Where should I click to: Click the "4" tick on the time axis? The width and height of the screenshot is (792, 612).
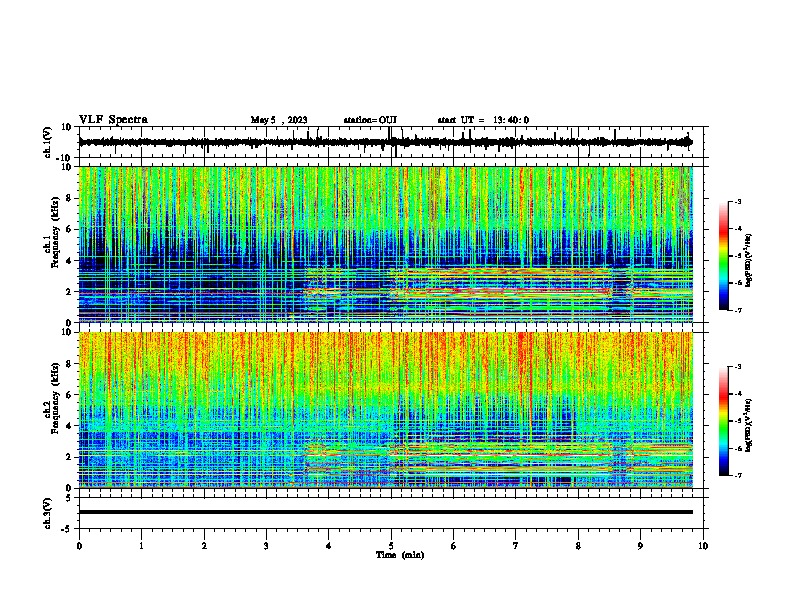329,546
